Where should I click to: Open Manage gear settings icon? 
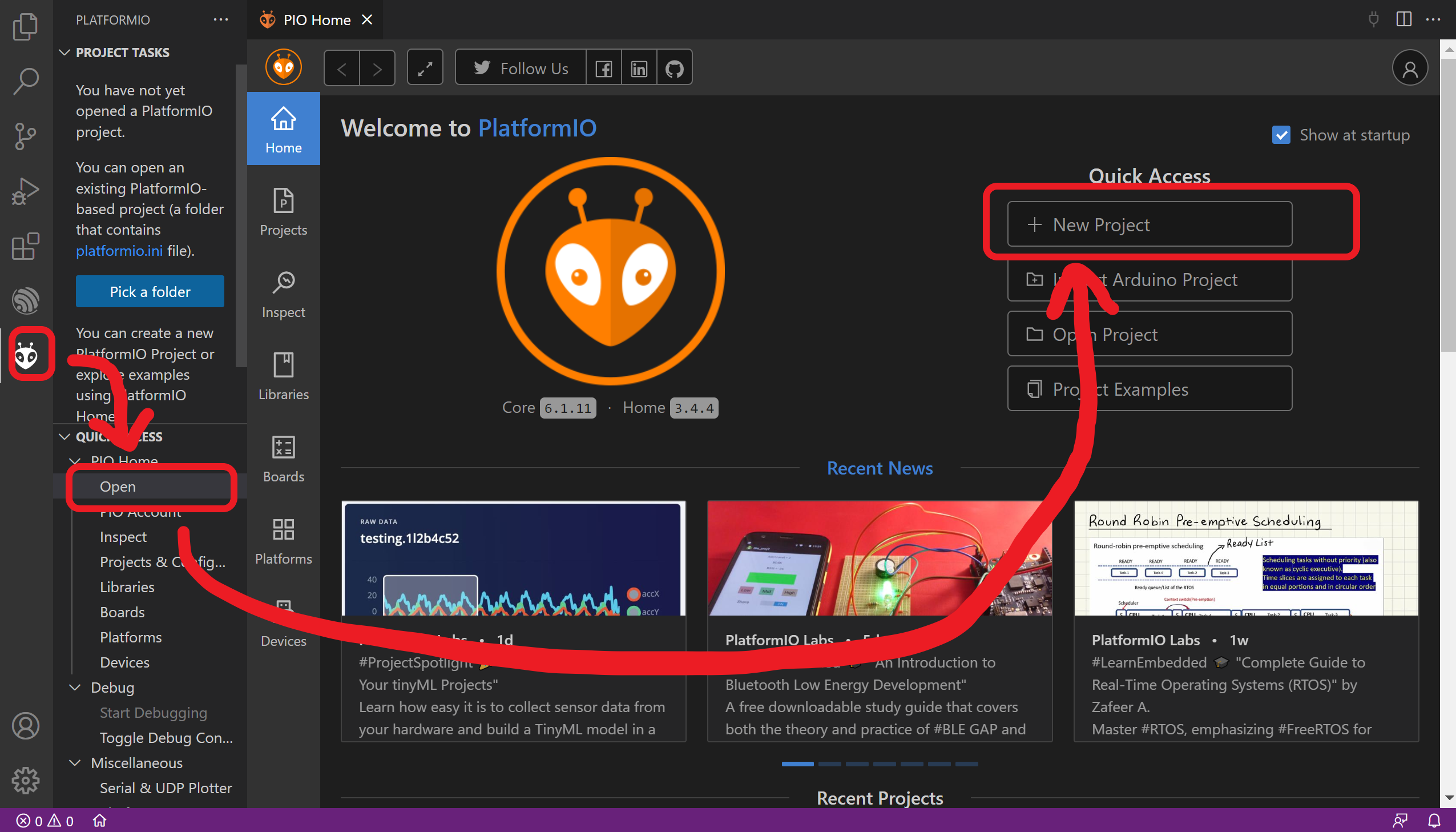26,781
